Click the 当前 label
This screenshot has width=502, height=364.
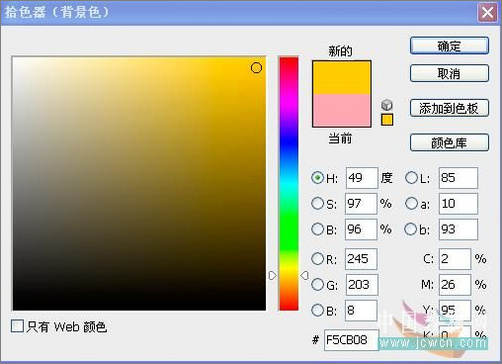coord(340,138)
